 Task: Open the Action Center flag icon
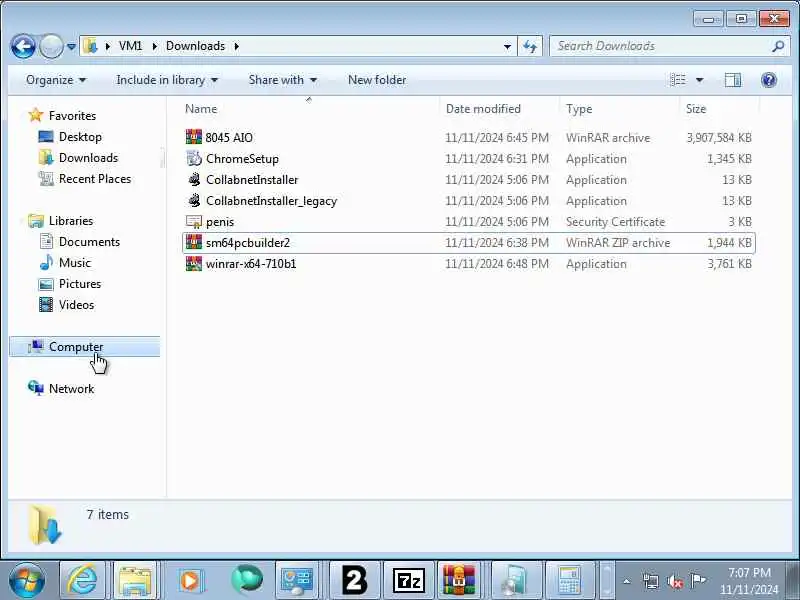coord(698,580)
